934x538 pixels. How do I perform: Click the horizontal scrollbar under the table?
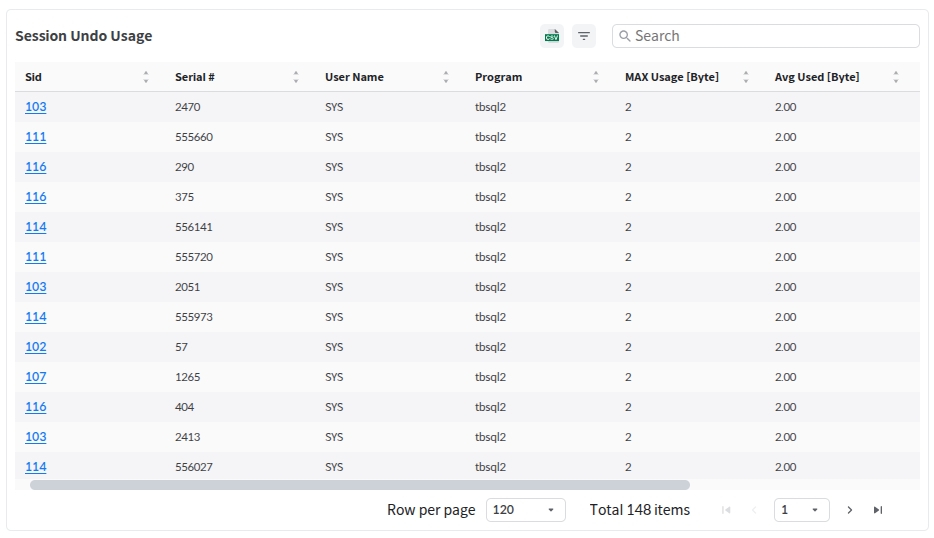click(360, 485)
